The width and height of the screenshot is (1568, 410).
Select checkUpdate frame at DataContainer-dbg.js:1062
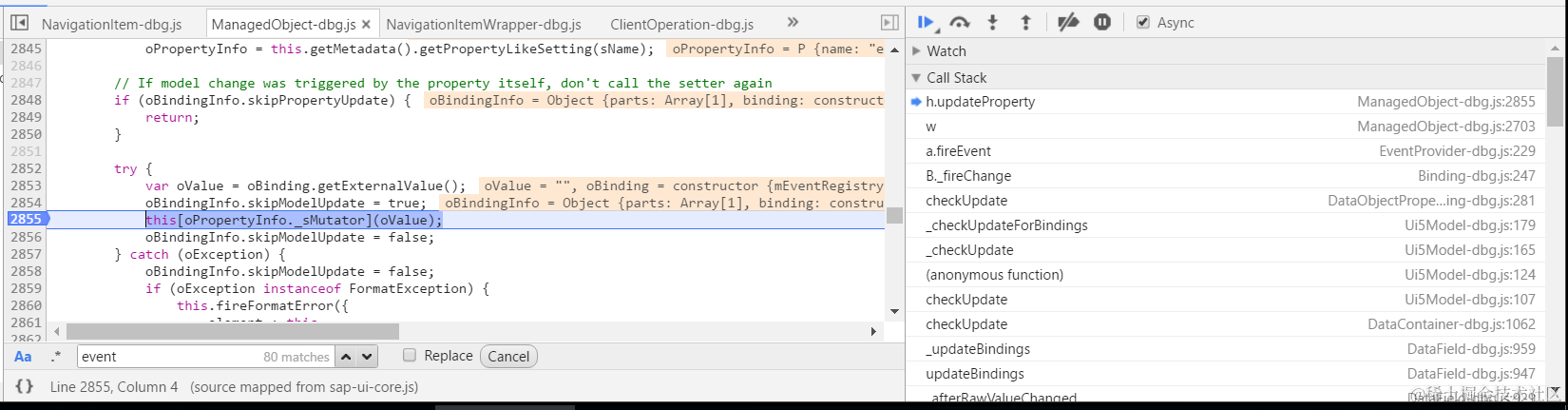pyautogui.click(x=1227, y=324)
